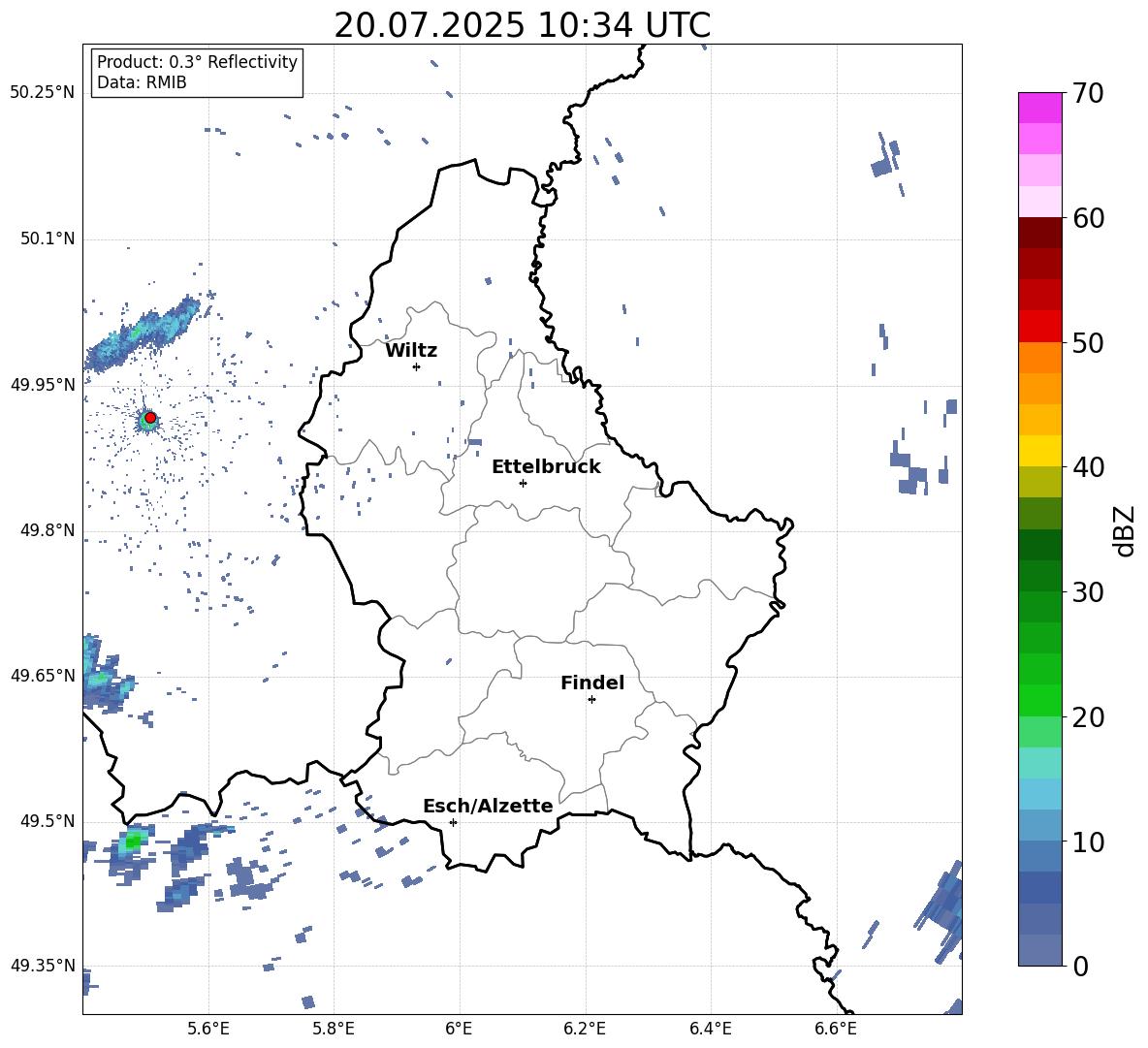Click the 50 tick on colorbar
1148x1048 pixels.
click(1088, 342)
